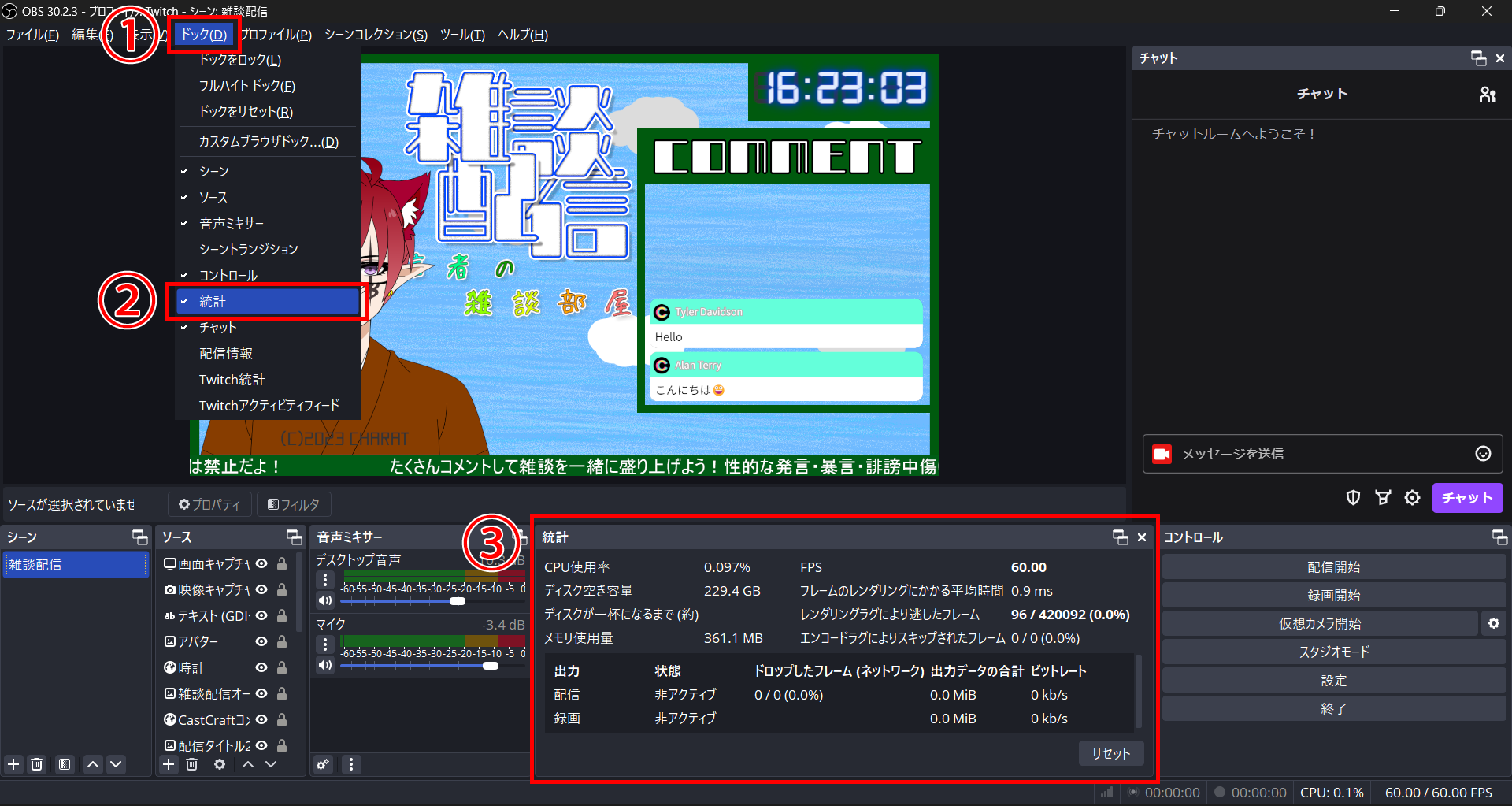Hide the アバター source
Image resolution: width=1512 pixels, height=806 pixels.
[x=261, y=641]
